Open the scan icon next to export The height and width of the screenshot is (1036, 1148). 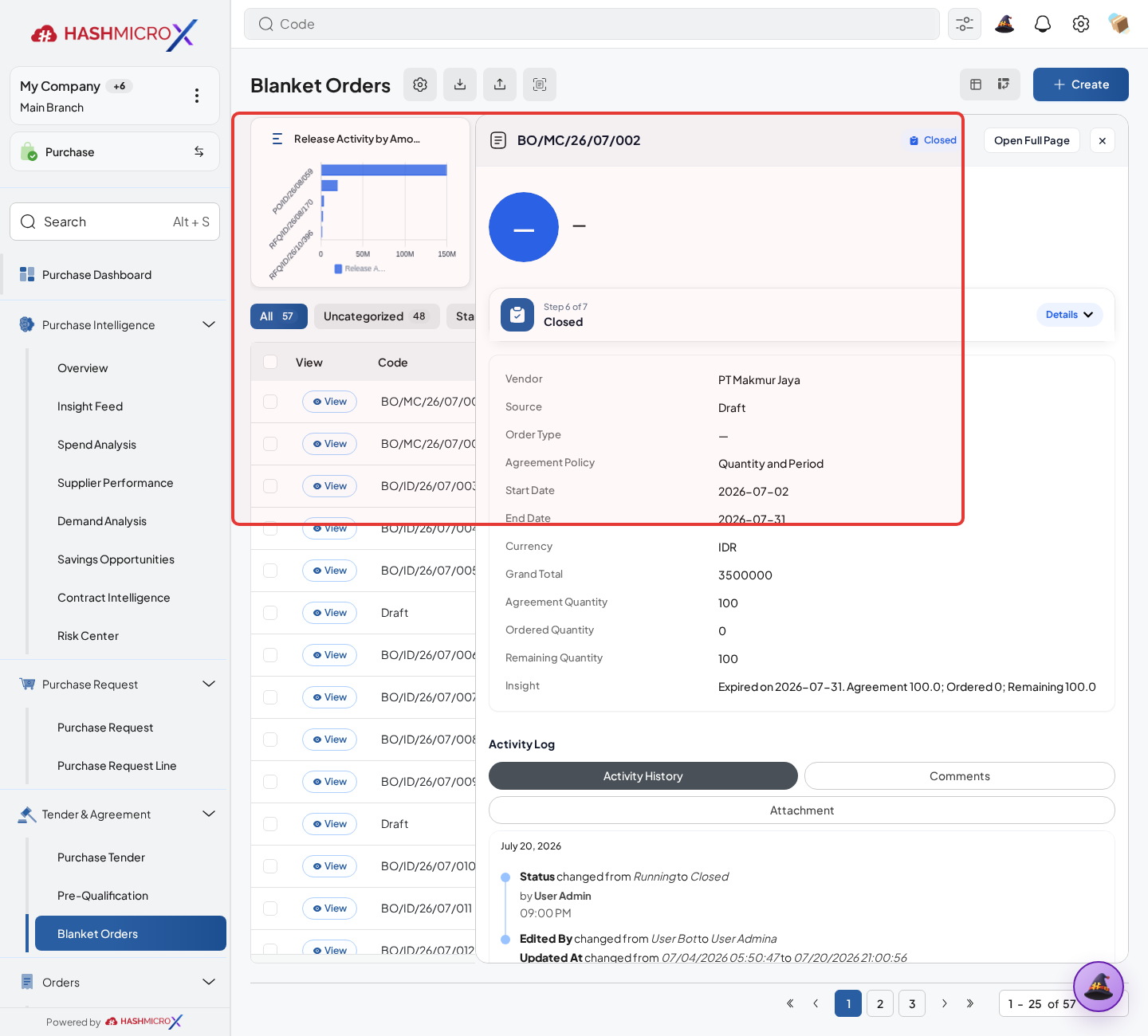[x=540, y=84]
